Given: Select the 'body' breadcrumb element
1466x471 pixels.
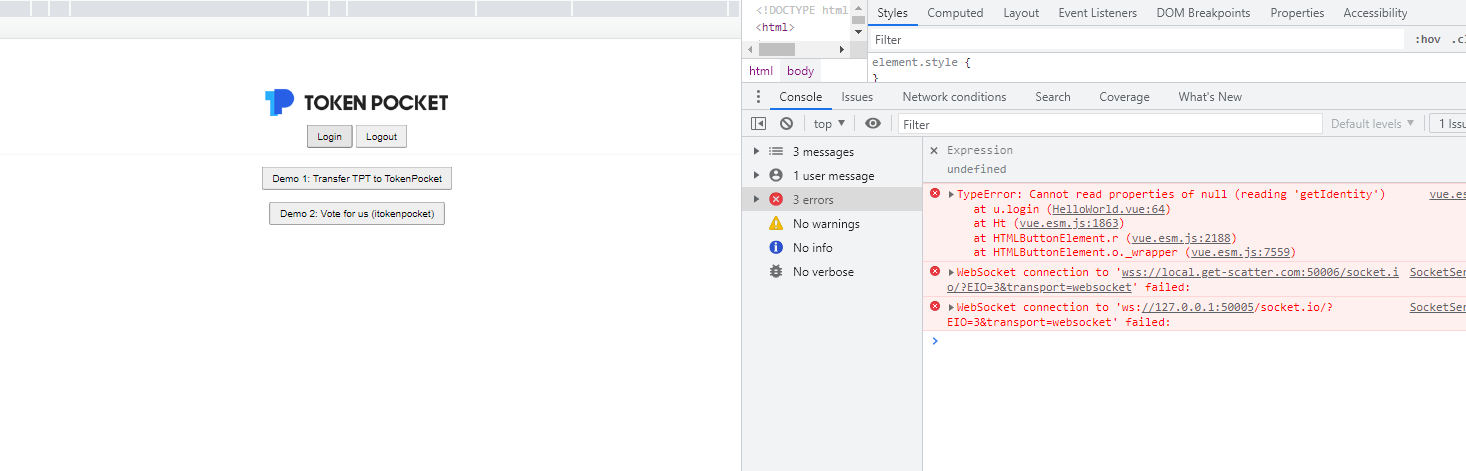Looking at the screenshot, I should click(800, 71).
